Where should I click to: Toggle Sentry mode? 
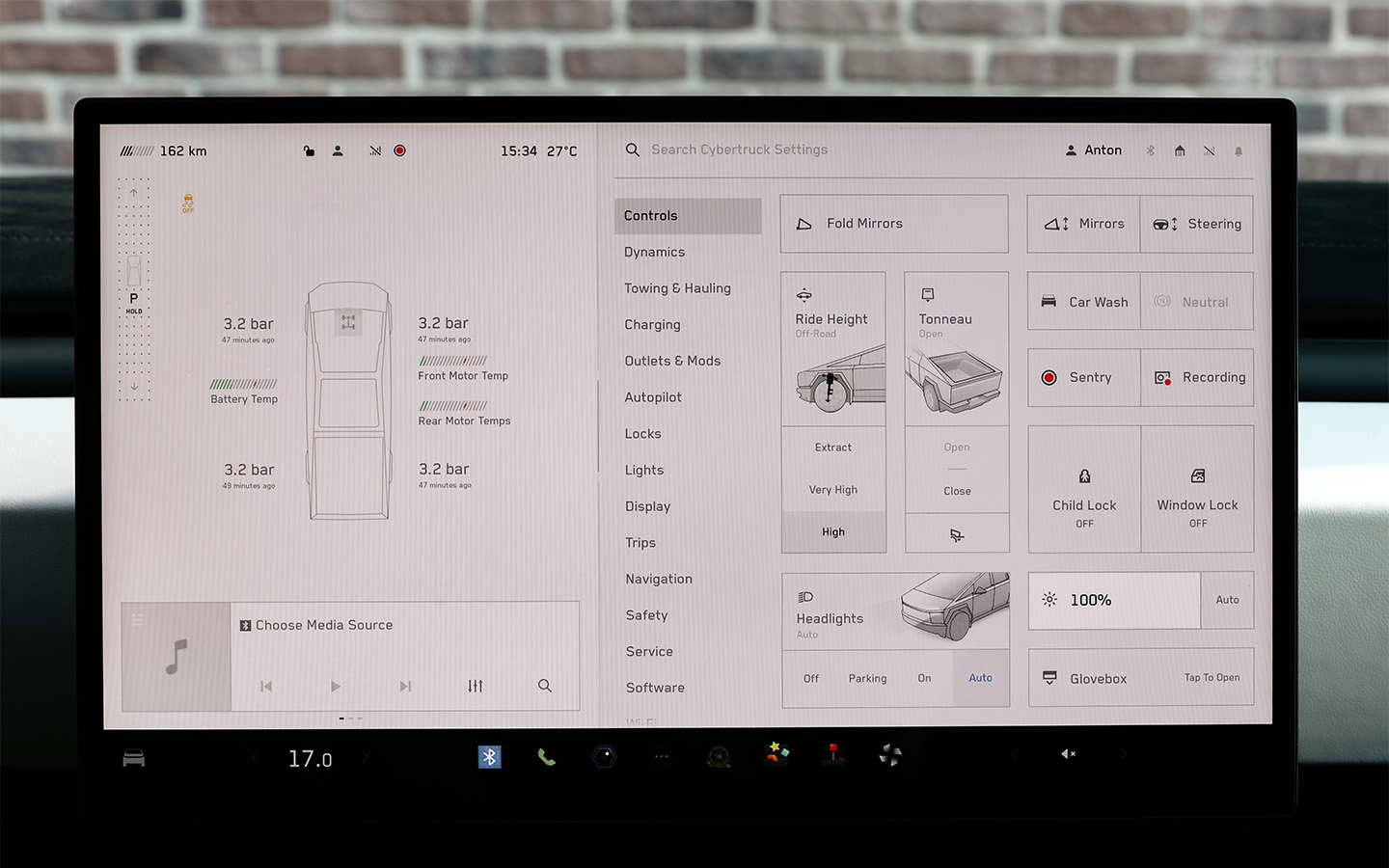click(1084, 378)
